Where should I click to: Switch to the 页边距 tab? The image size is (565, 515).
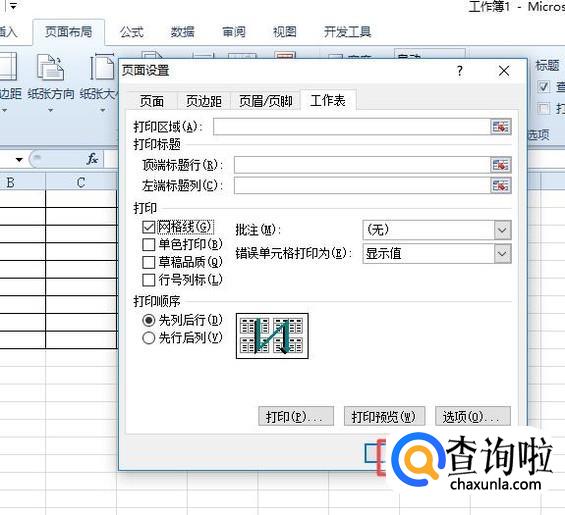pos(204,101)
